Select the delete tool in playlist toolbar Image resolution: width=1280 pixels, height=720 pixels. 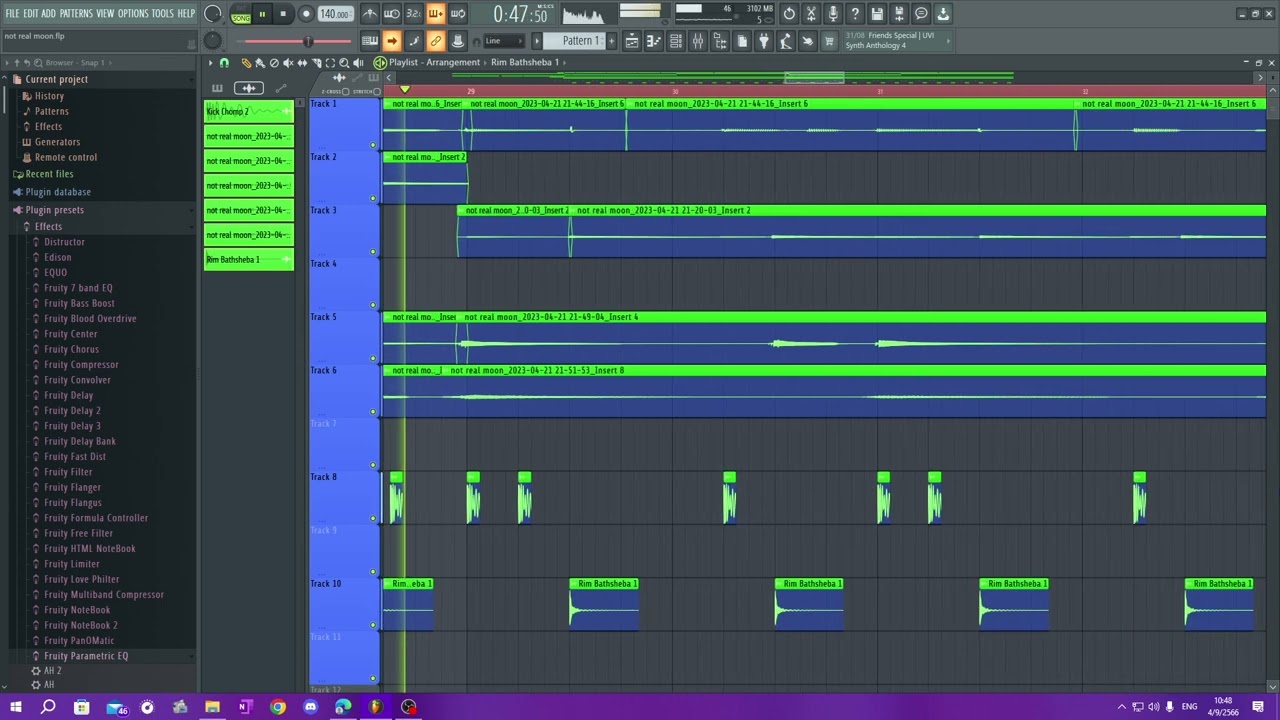point(274,62)
